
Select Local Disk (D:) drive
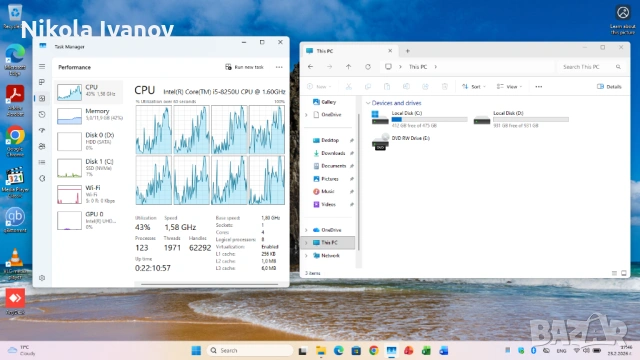(521, 119)
